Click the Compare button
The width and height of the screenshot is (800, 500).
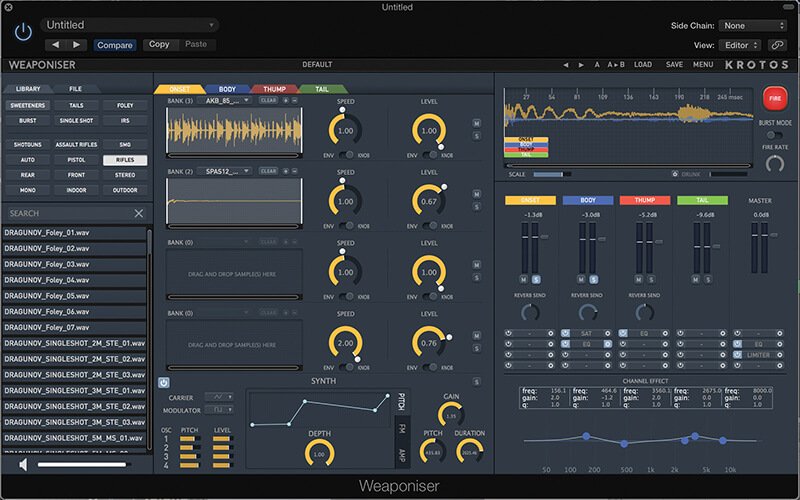[115, 45]
